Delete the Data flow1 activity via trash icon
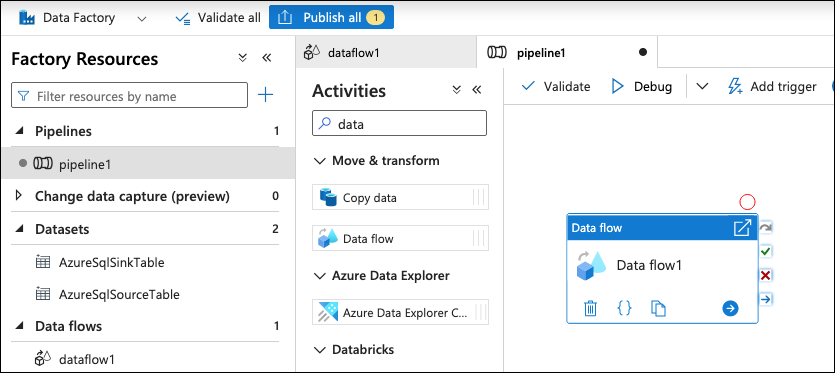 tap(590, 308)
